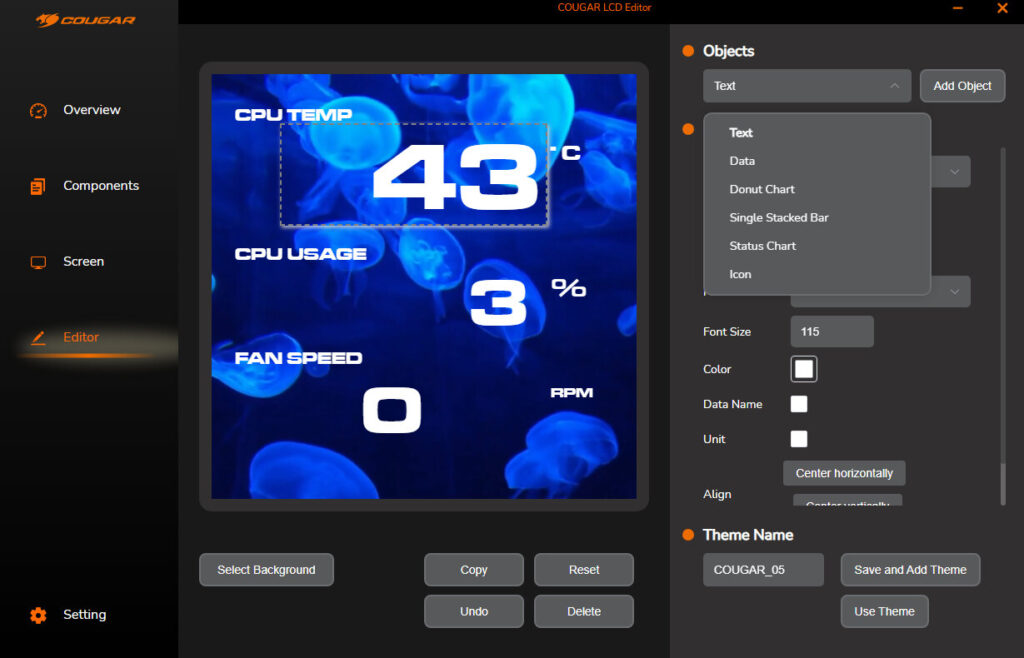
Task: Click Select Background button
Action: click(x=266, y=570)
